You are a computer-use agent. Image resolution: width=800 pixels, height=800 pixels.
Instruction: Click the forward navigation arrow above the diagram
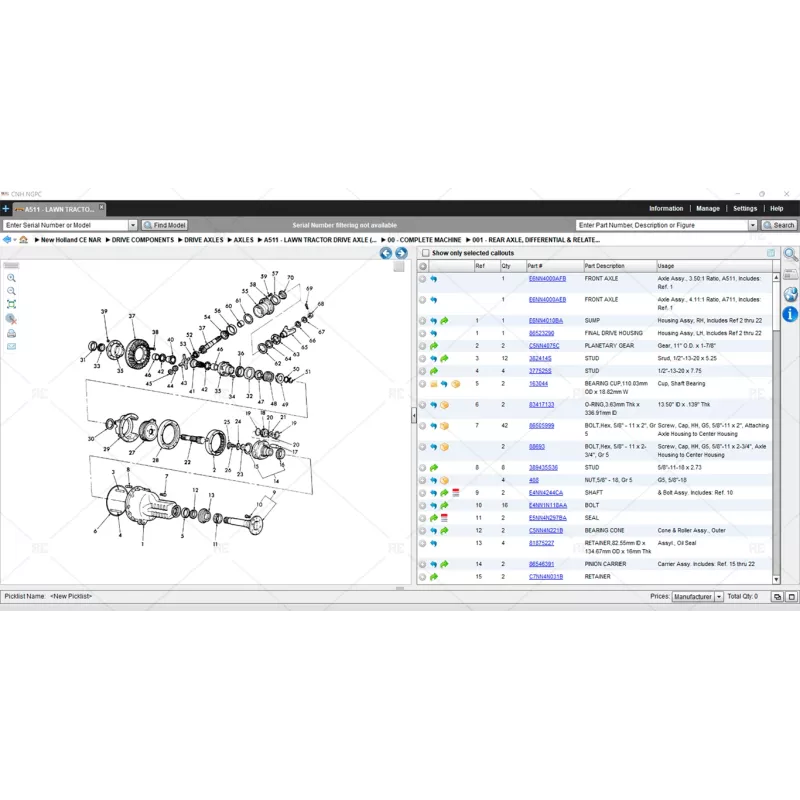pyautogui.click(x=400, y=253)
